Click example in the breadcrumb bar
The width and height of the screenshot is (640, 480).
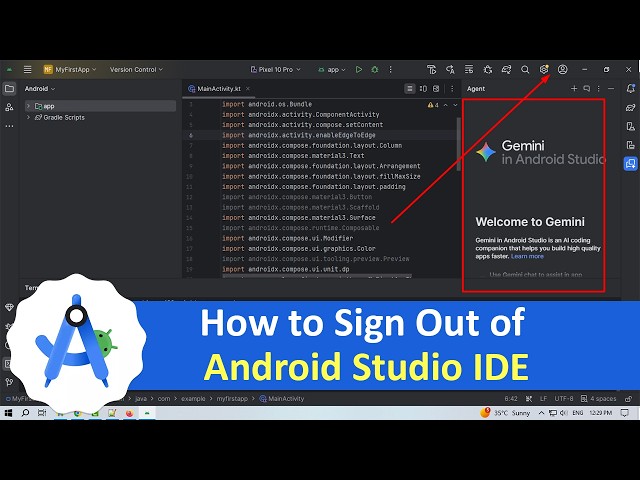[x=193, y=399]
